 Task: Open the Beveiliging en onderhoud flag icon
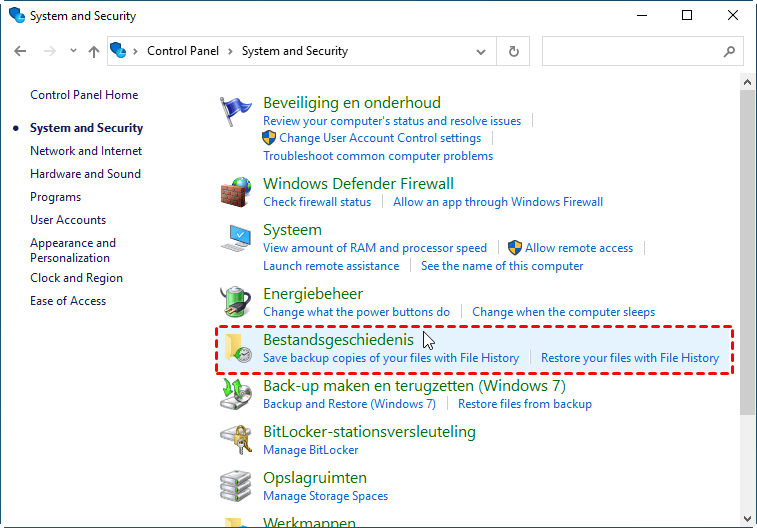[x=236, y=111]
